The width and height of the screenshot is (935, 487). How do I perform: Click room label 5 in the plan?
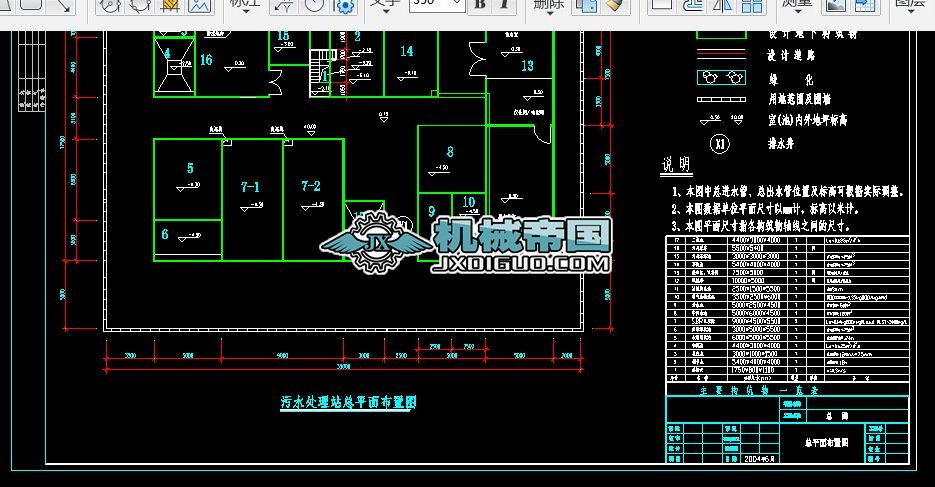(x=190, y=168)
